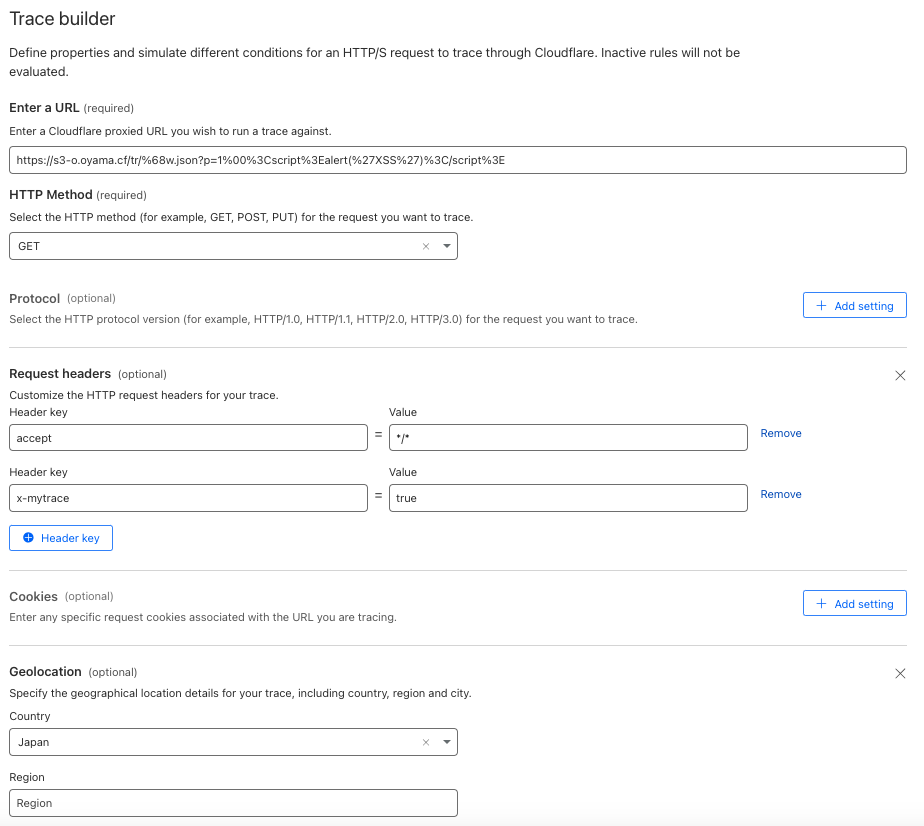Click the 'Country' field label
This screenshot has height=826, width=924.
[x=30, y=716]
